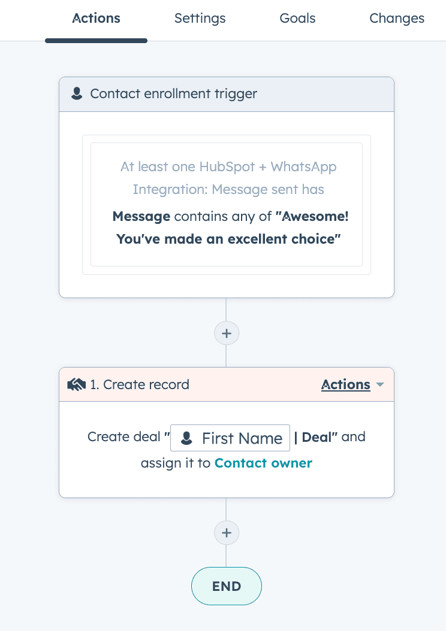Click the person icon inside First Name token

[x=186, y=438]
